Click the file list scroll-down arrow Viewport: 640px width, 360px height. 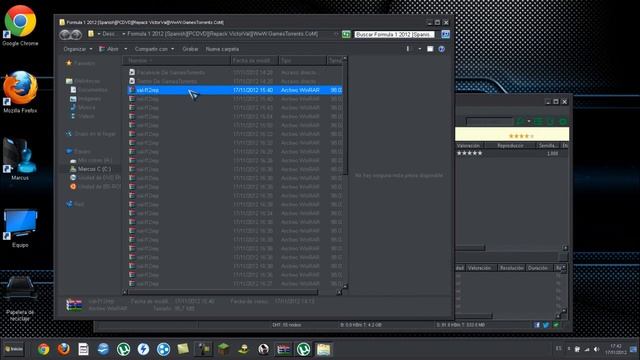(x=345, y=287)
